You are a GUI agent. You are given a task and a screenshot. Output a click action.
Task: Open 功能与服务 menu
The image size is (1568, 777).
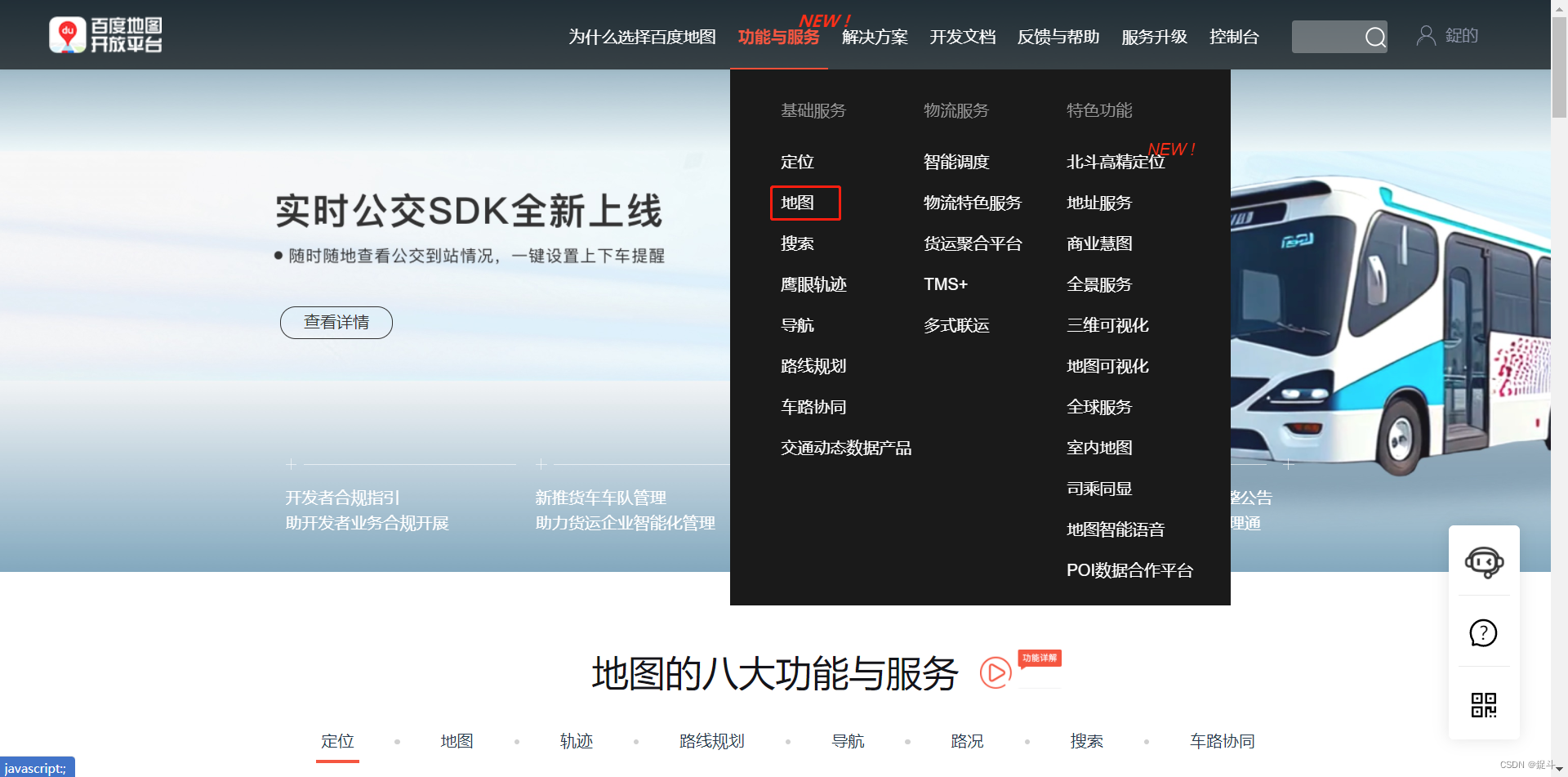(778, 37)
